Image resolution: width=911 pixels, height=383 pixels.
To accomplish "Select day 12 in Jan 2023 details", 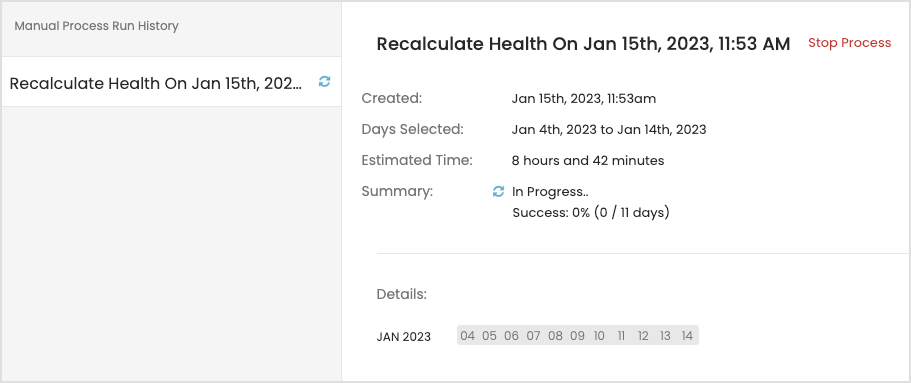I will click(643, 335).
